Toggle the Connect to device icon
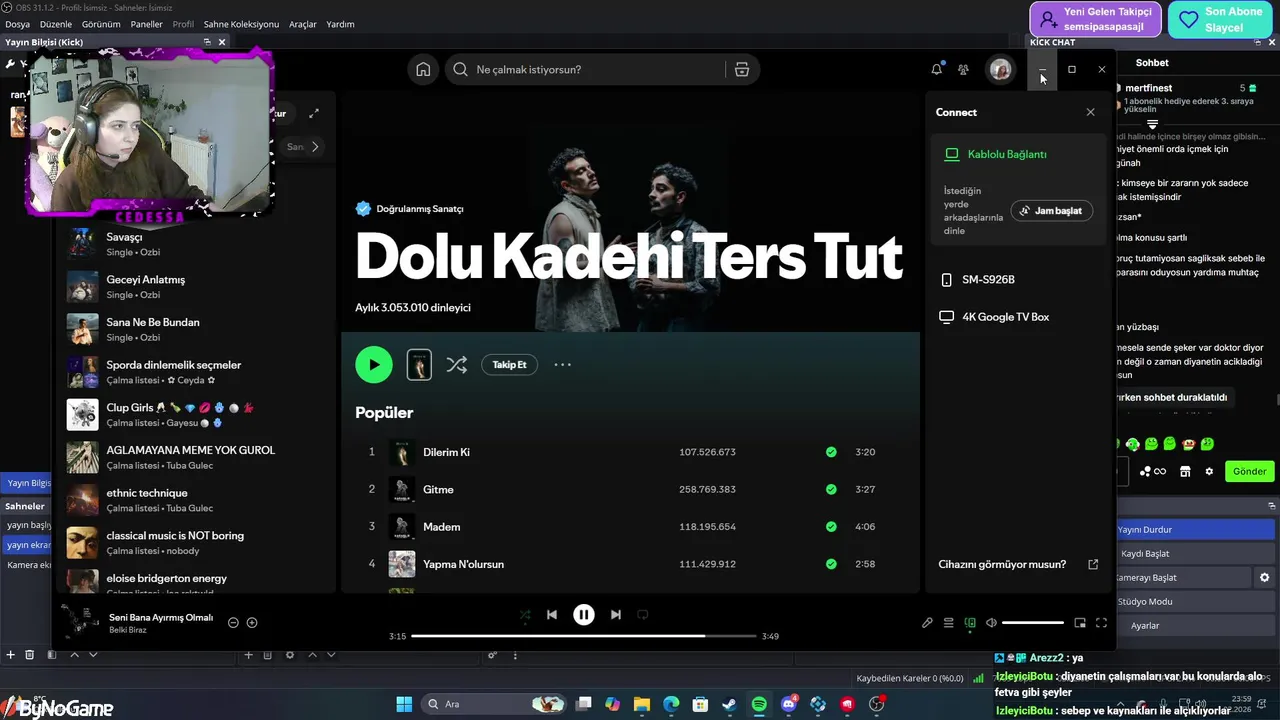1280x720 pixels. [970, 623]
